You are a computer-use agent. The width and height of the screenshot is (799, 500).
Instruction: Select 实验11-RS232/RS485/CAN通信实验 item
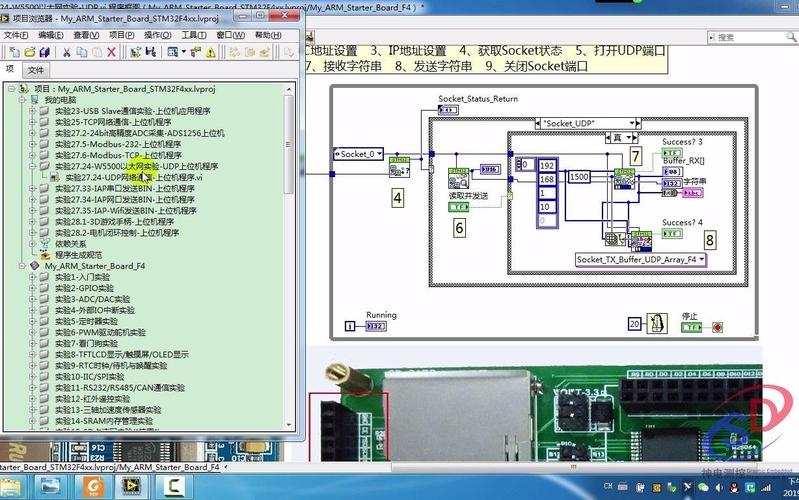click(x=120, y=388)
